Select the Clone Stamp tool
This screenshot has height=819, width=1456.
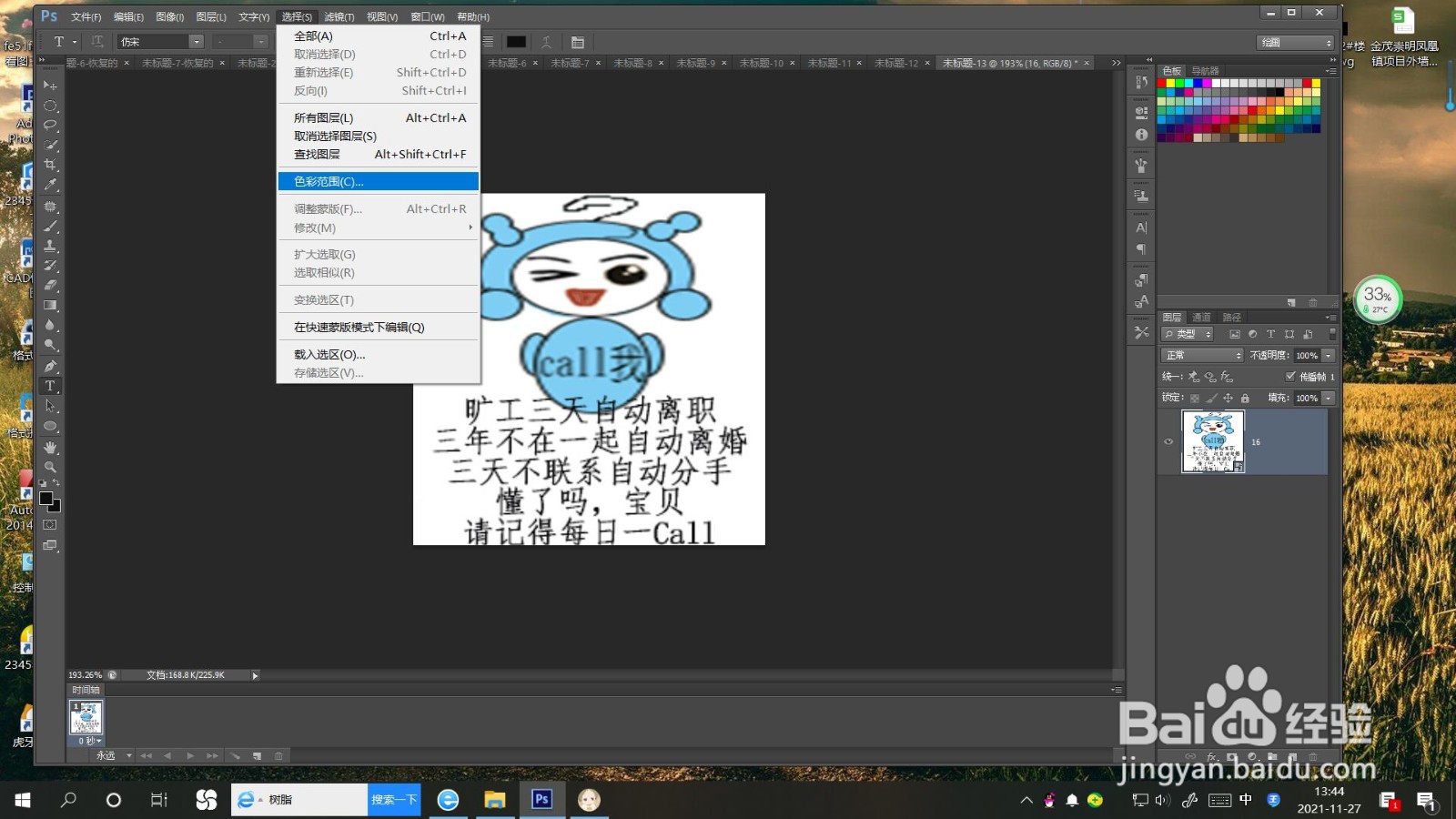click(50, 246)
